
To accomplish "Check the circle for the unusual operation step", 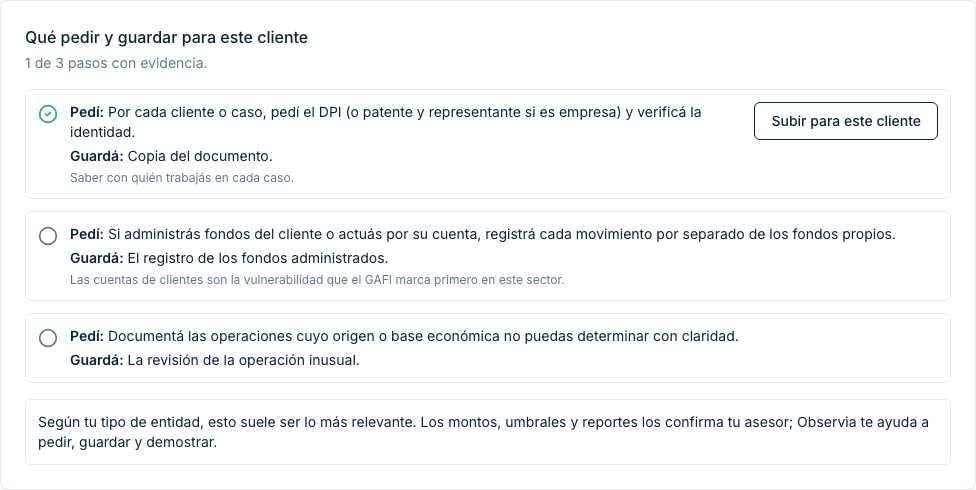I will (x=48, y=338).
